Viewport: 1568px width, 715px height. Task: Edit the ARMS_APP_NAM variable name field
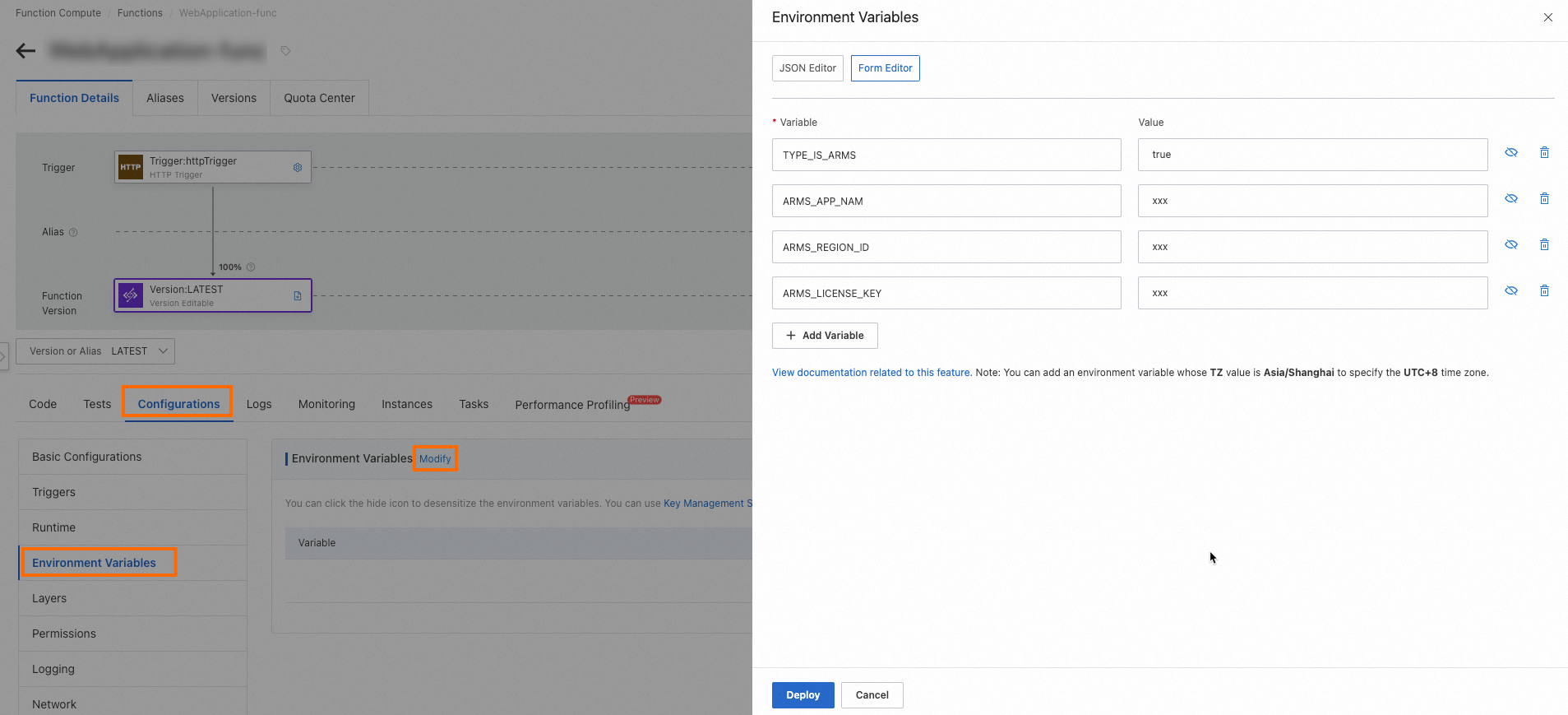pos(946,201)
